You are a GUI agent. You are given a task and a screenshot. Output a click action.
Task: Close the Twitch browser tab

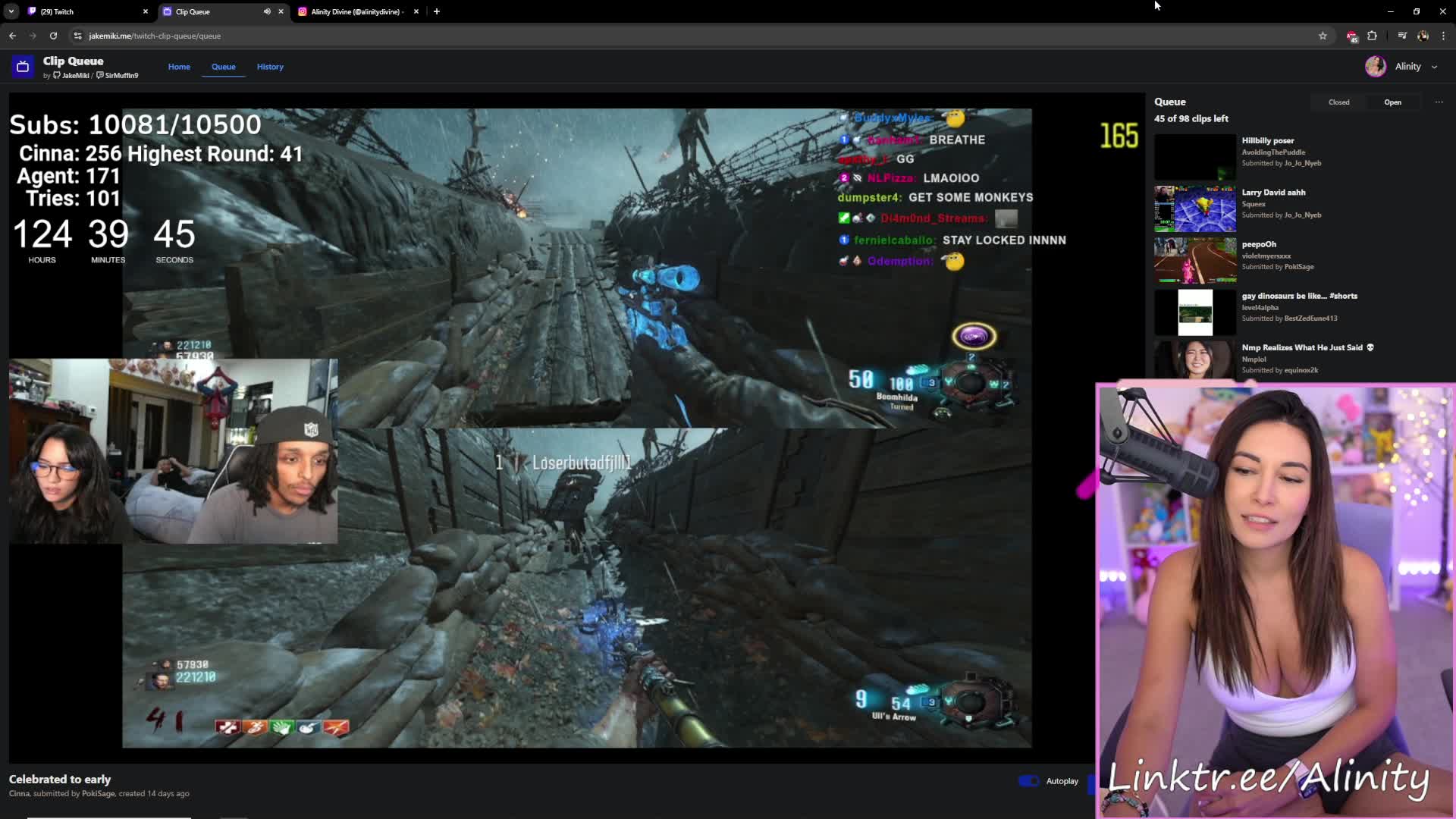tap(146, 11)
